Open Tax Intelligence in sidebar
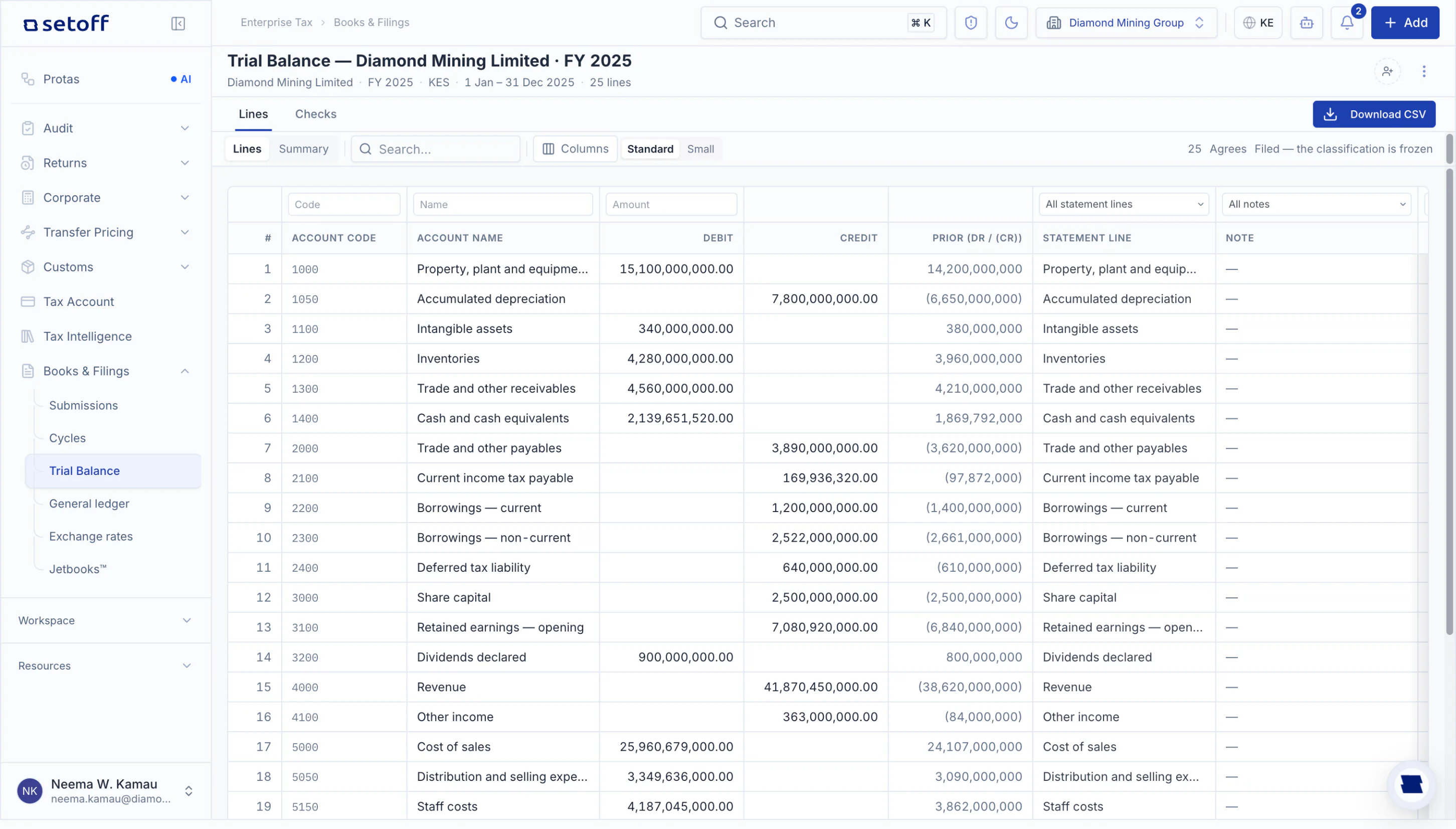Image resolution: width=1456 pixels, height=829 pixels. (106, 337)
